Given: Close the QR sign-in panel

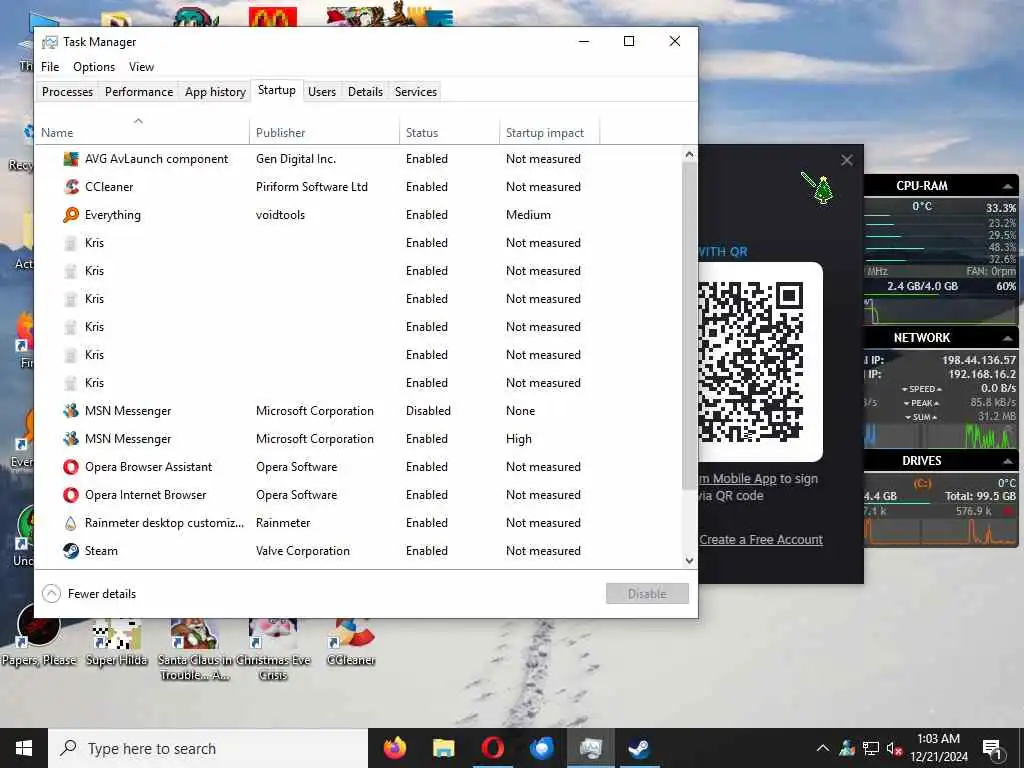Looking at the screenshot, I should (846, 160).
